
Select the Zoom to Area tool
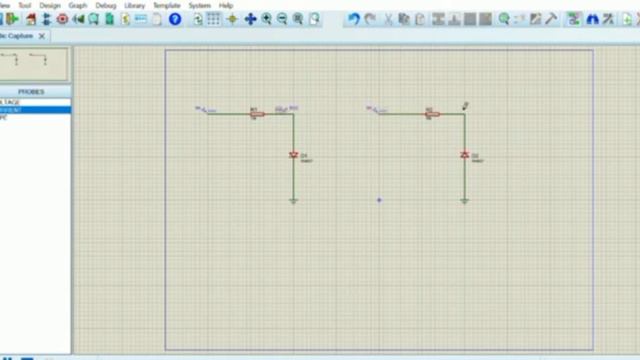pyautogui.click(x=314, y=19)
